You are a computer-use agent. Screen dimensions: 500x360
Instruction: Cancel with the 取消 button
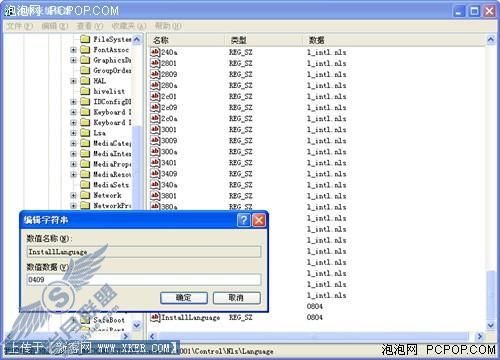236,298
